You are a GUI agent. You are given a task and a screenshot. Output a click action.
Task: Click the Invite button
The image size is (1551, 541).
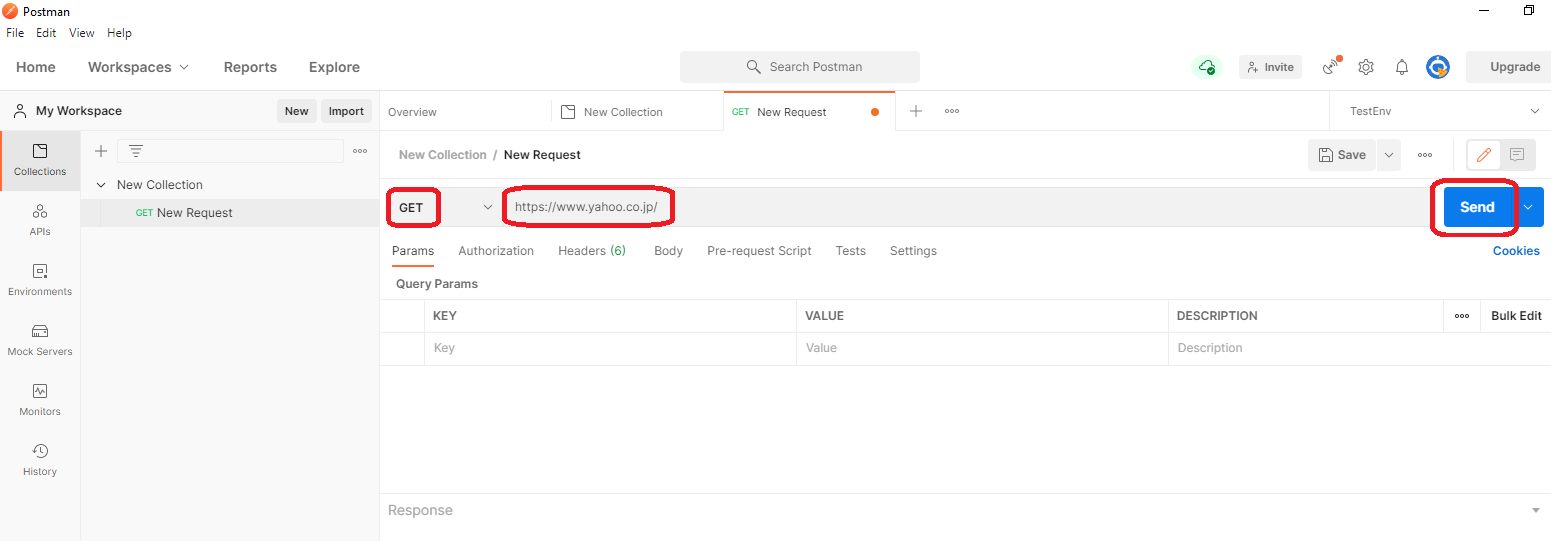pos(1270,67)
